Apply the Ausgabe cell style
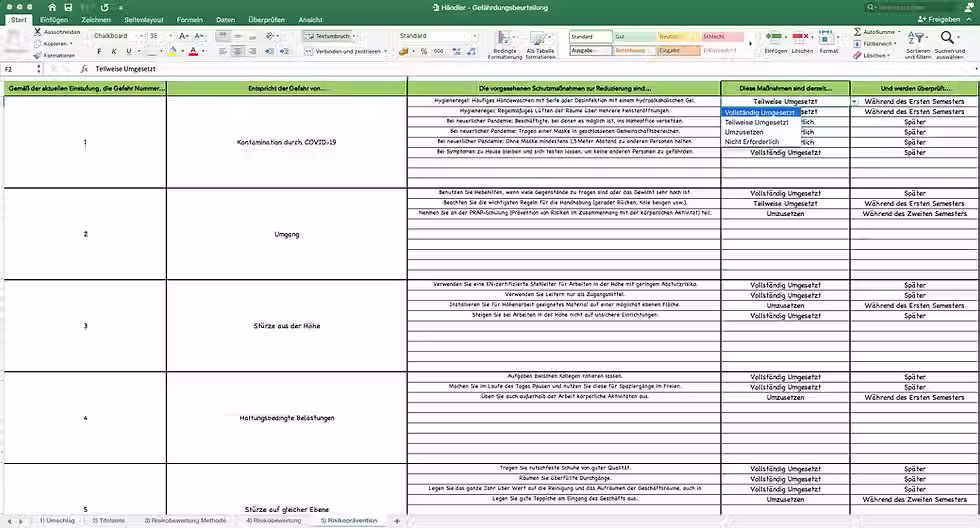The width and height of the screenshot is (980, 528). (x=591, y=51)
